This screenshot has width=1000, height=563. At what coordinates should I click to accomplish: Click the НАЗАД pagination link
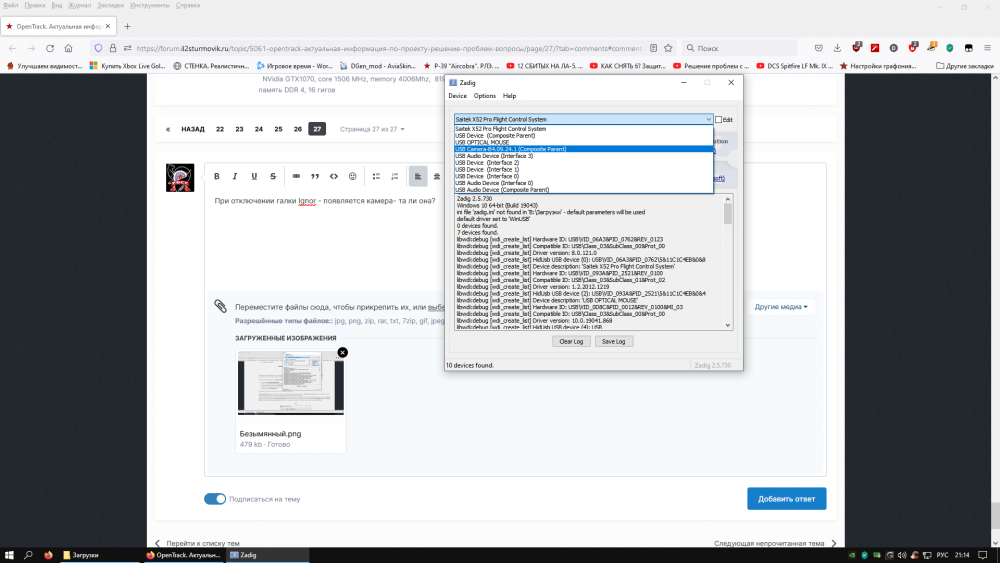193,129
